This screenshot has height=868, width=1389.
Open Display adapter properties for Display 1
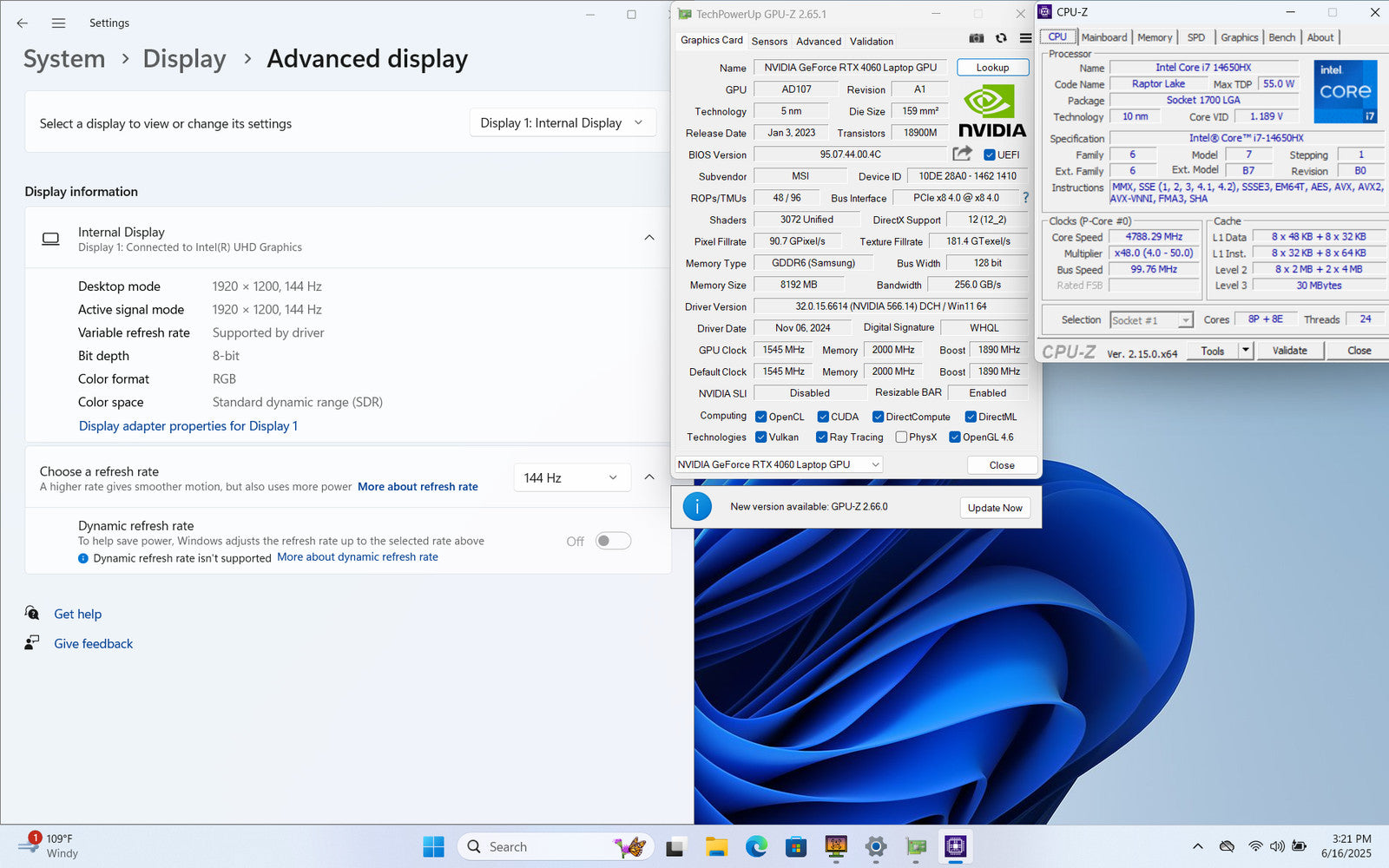(188, 426)
